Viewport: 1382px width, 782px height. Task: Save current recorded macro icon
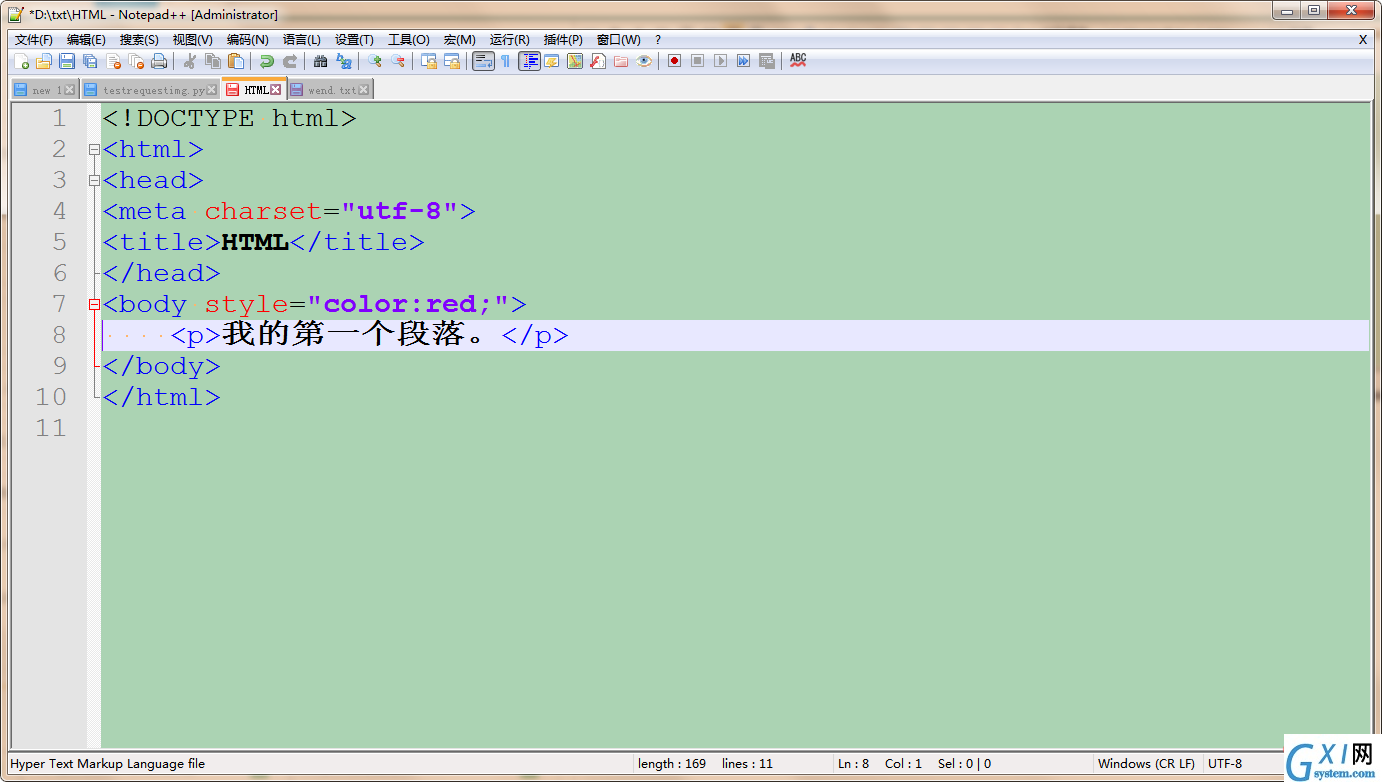(767, 61)
